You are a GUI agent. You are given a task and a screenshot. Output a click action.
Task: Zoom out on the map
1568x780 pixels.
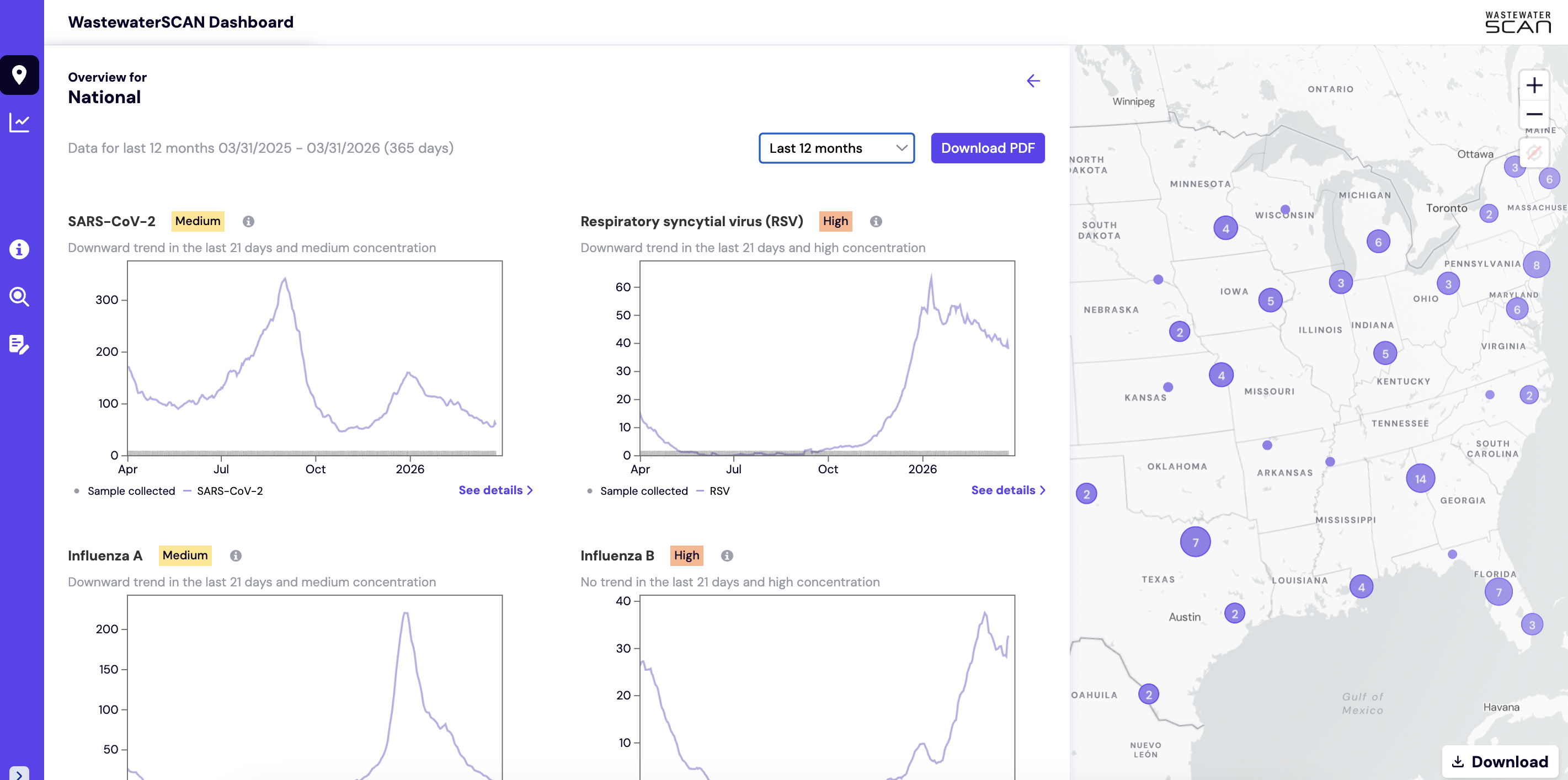pos(1534,114)
